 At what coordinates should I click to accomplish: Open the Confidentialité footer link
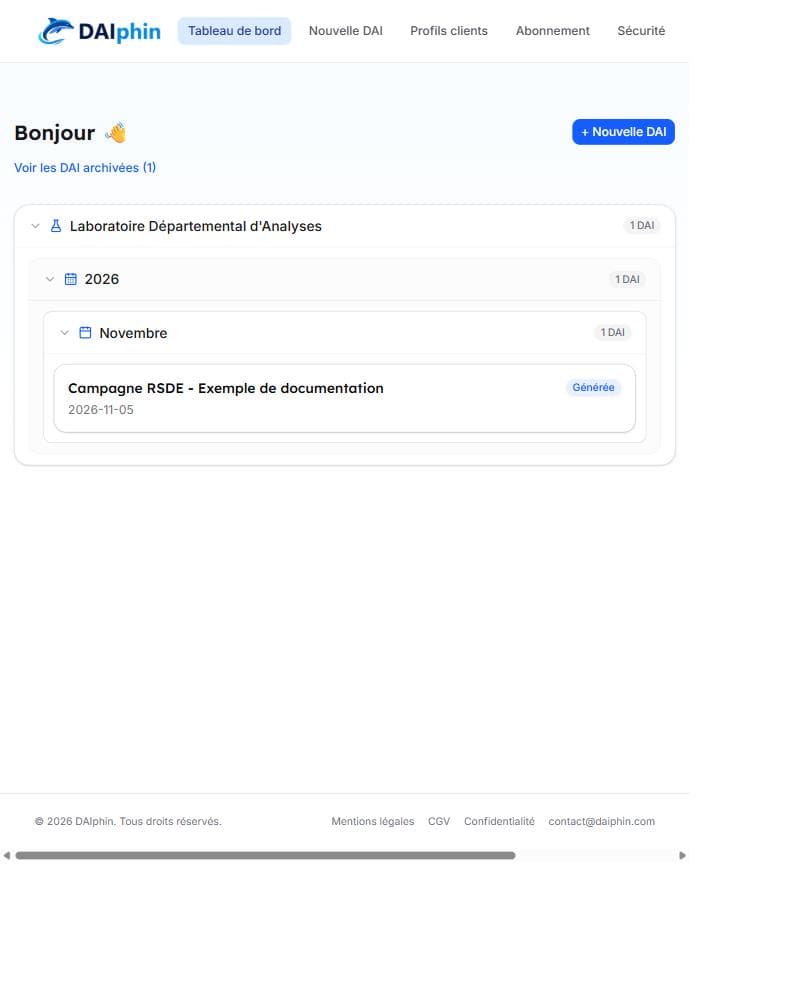pyautogui.click(x=499, y=821)
